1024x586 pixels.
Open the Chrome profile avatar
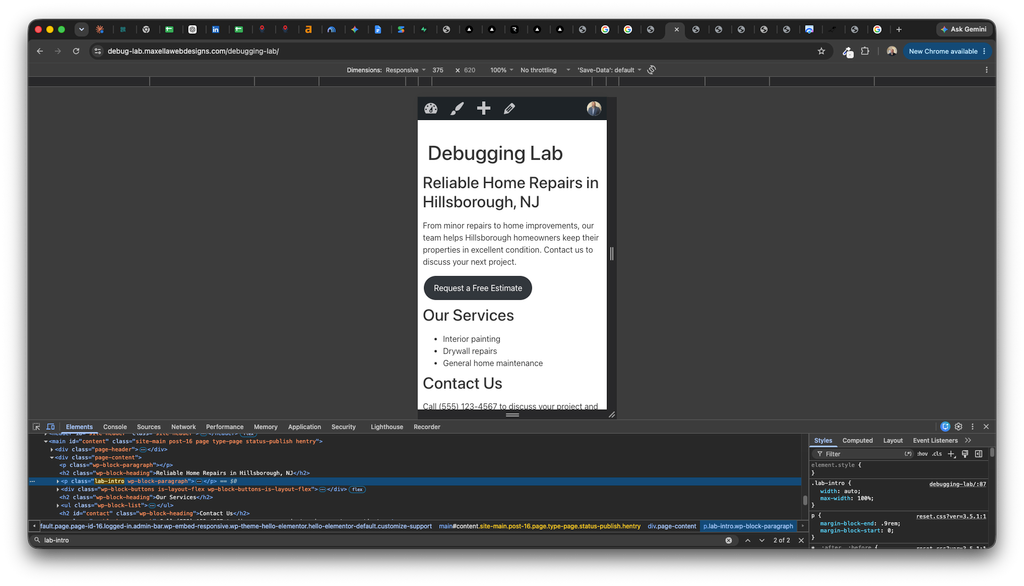[891, 51]
